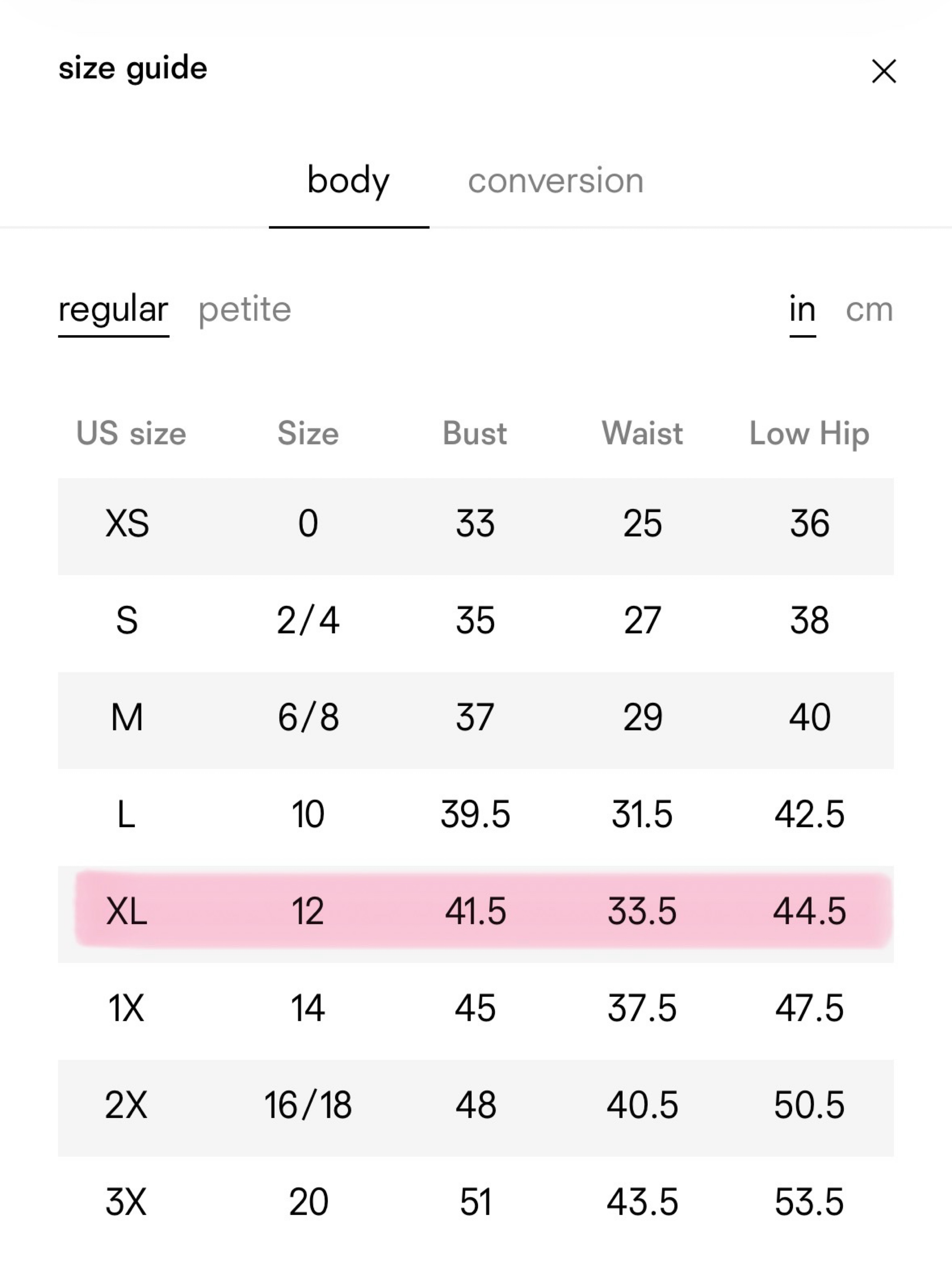The image size is (952, 1268).
Task: Select the body tab
Action: tap(348, 181)
